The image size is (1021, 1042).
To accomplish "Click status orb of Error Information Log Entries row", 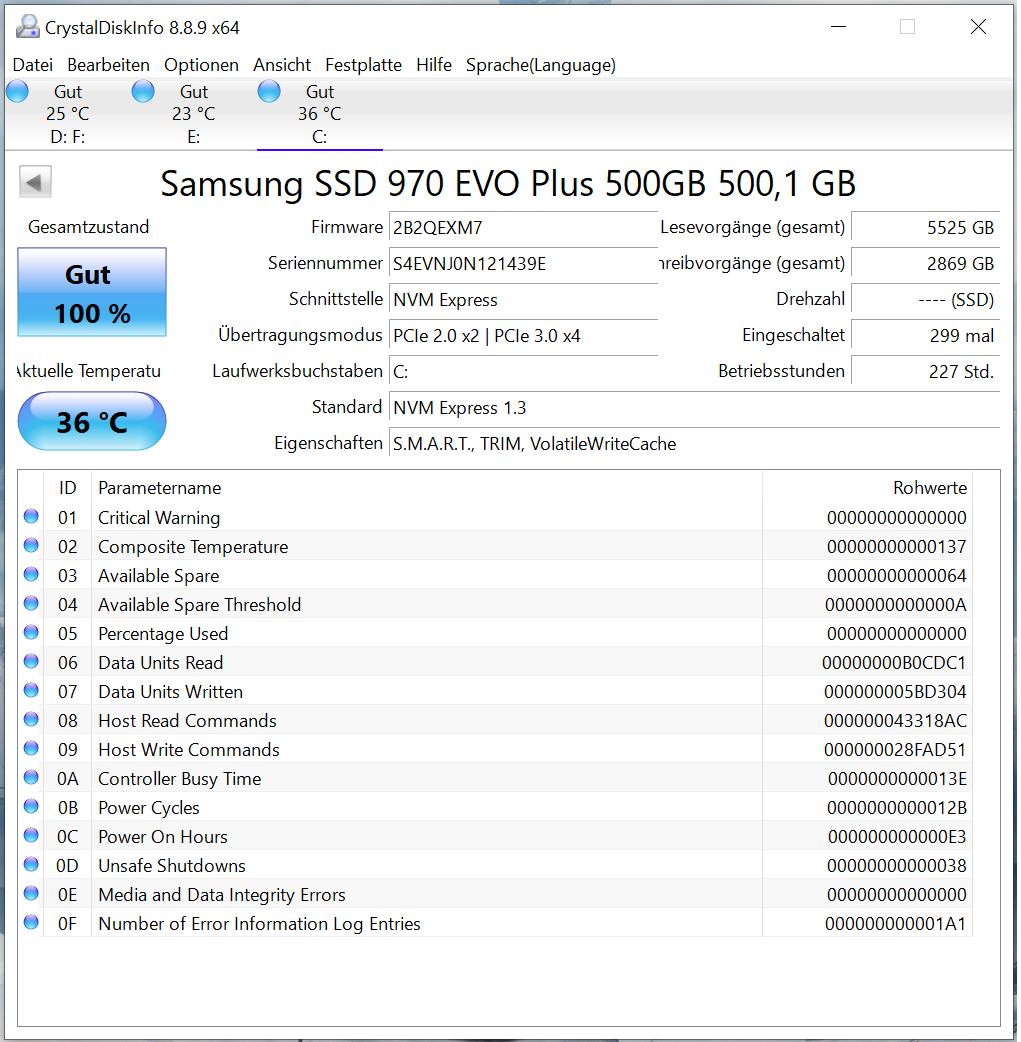I will click(31, 922).
